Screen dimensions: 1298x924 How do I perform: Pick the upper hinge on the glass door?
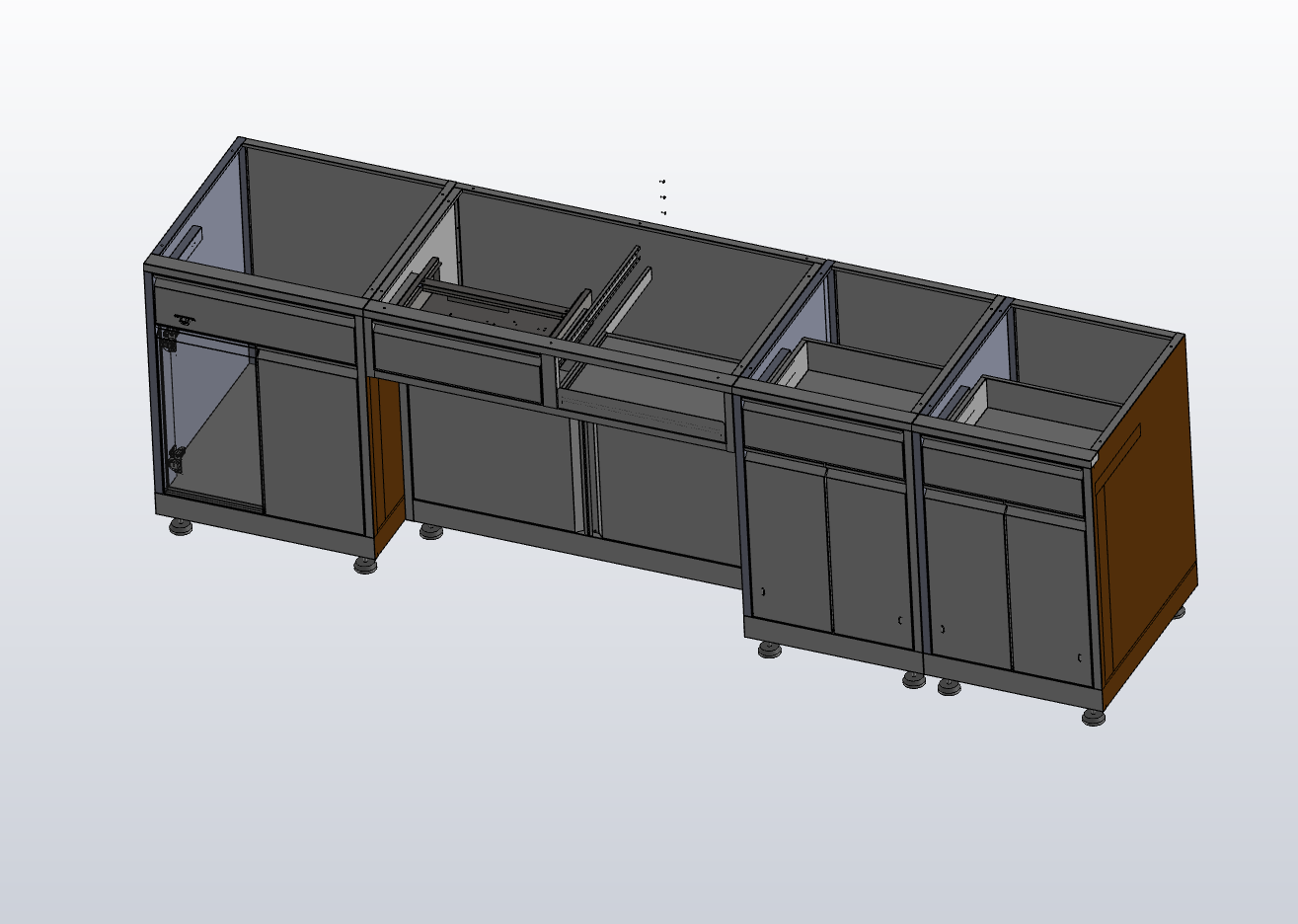[x=170, y=339]
